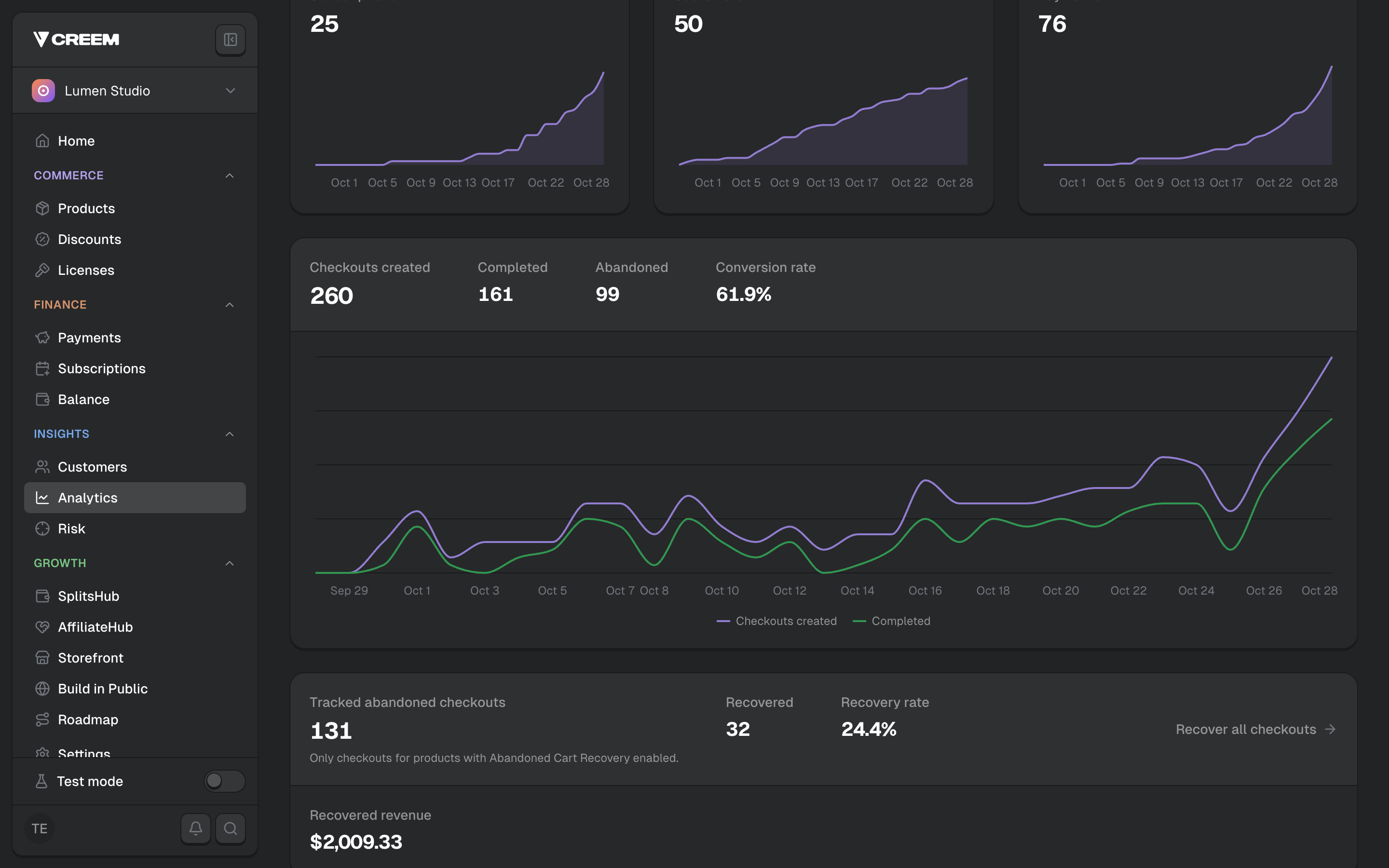Enable the Test mode switch
Screen dimensions: 1389x868
(x=224, y=781)
